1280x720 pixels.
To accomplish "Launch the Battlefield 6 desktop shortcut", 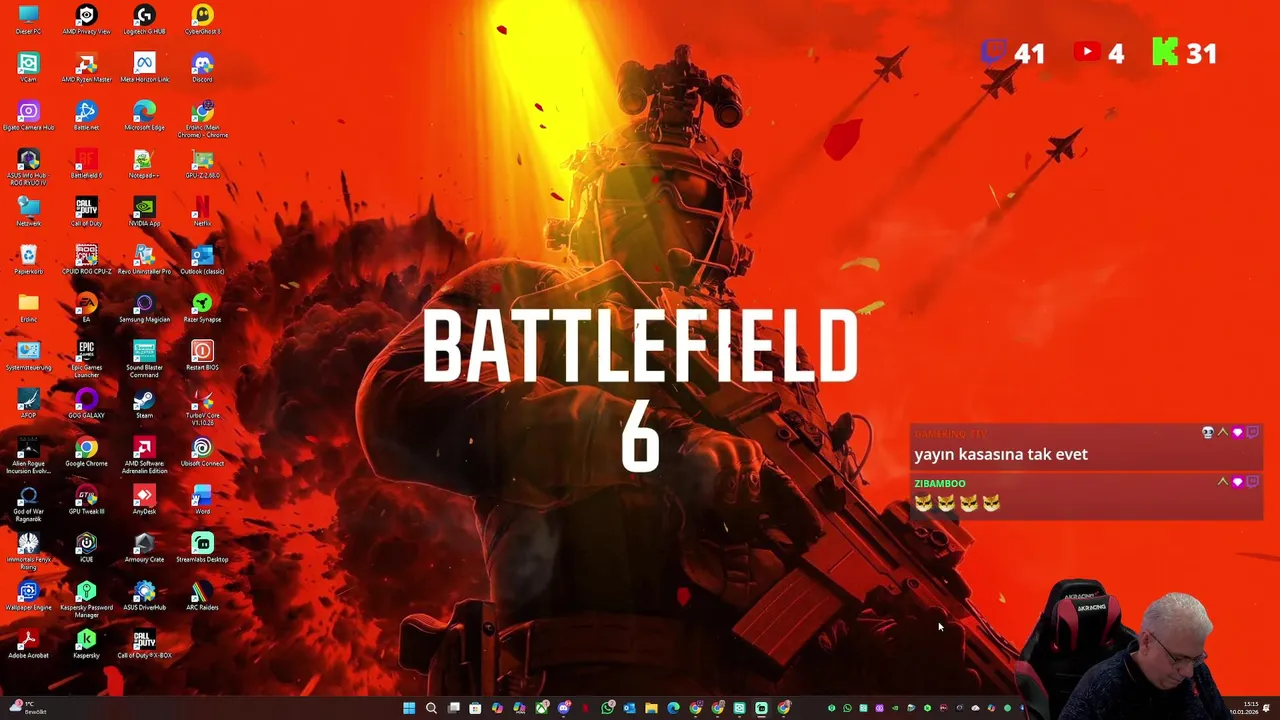I will pos(86,163).
